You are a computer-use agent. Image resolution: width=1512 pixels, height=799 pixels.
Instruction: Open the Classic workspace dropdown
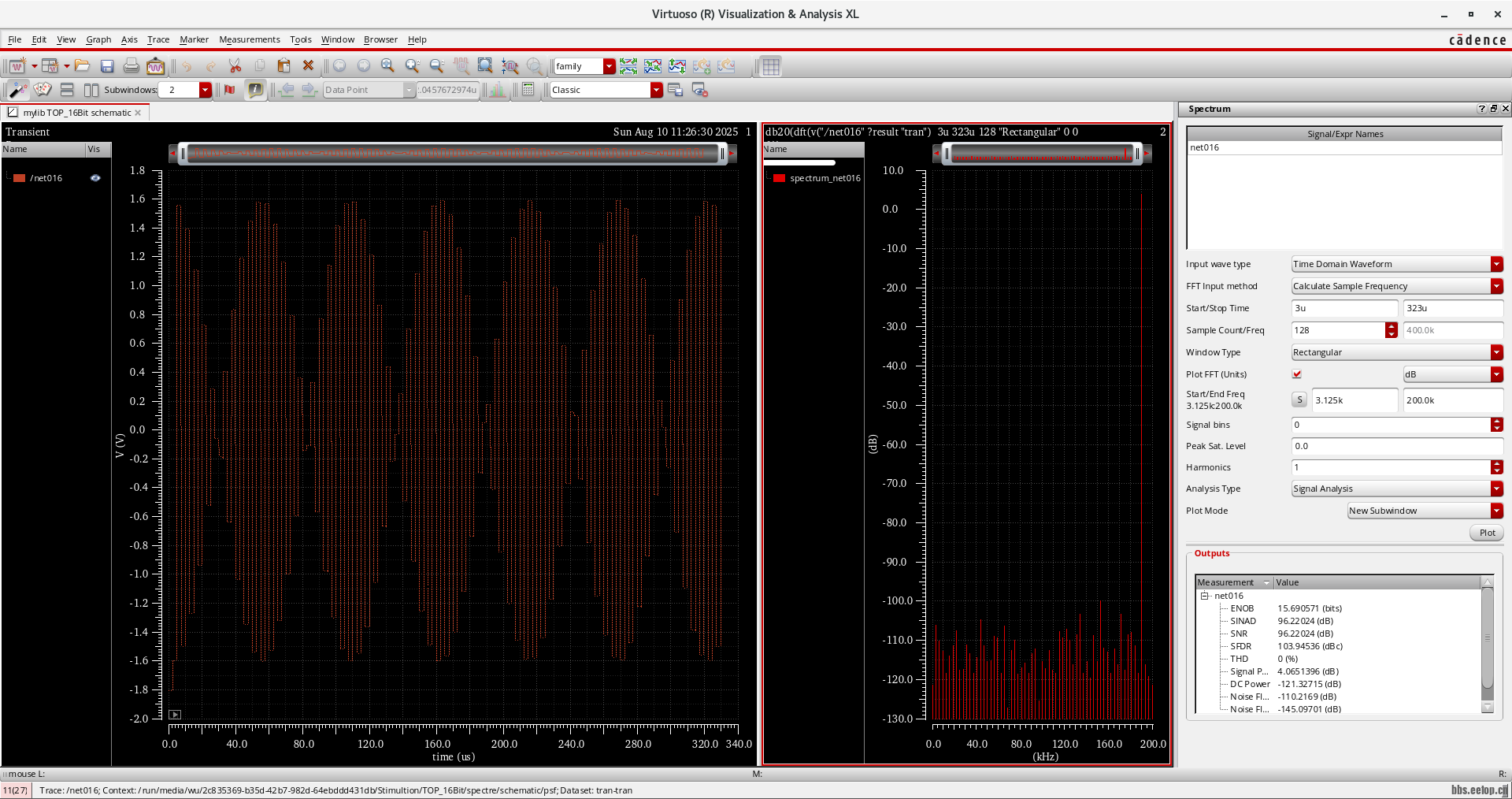(x=656, y=90)
